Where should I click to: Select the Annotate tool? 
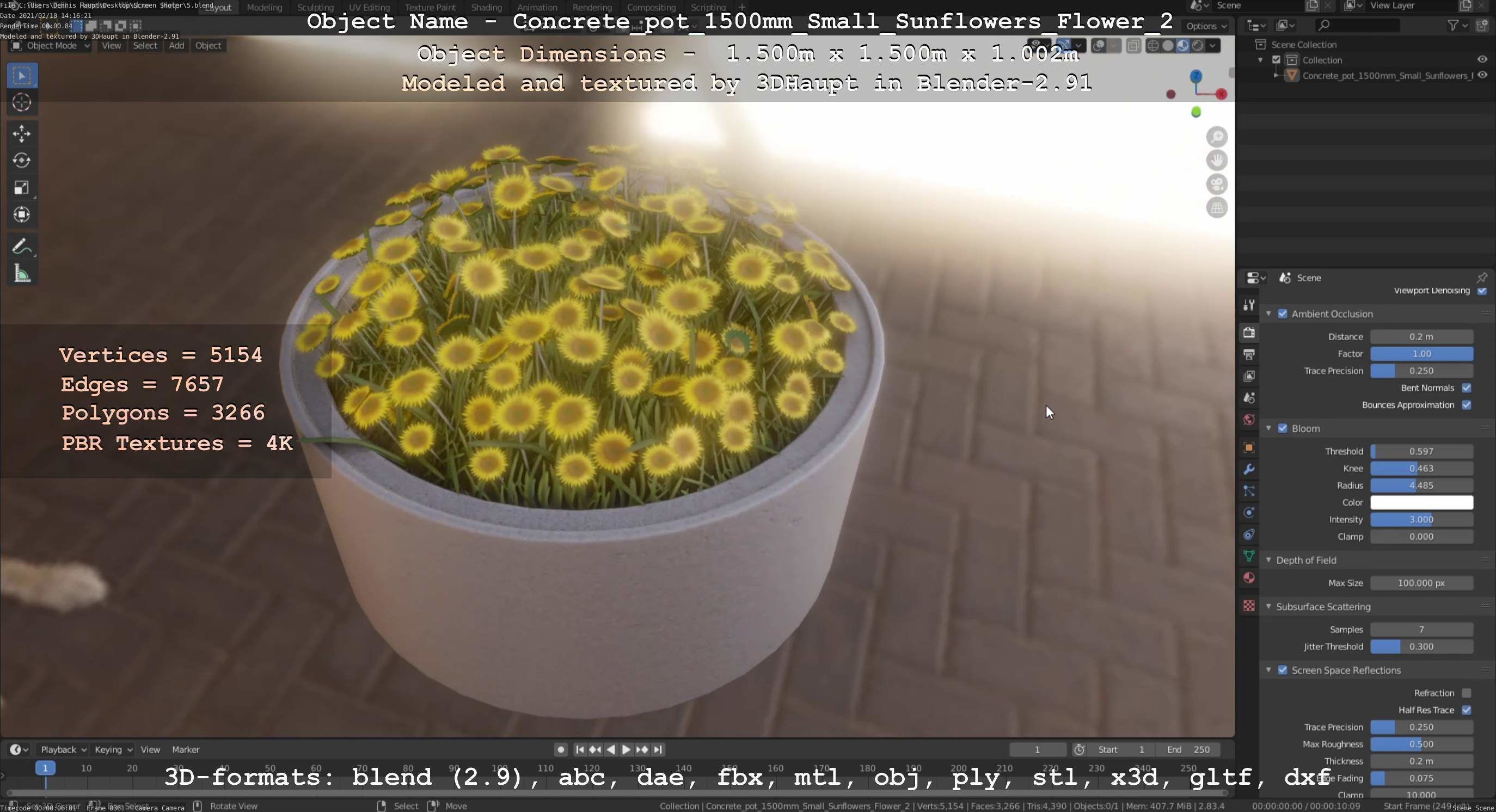[22, 246]
